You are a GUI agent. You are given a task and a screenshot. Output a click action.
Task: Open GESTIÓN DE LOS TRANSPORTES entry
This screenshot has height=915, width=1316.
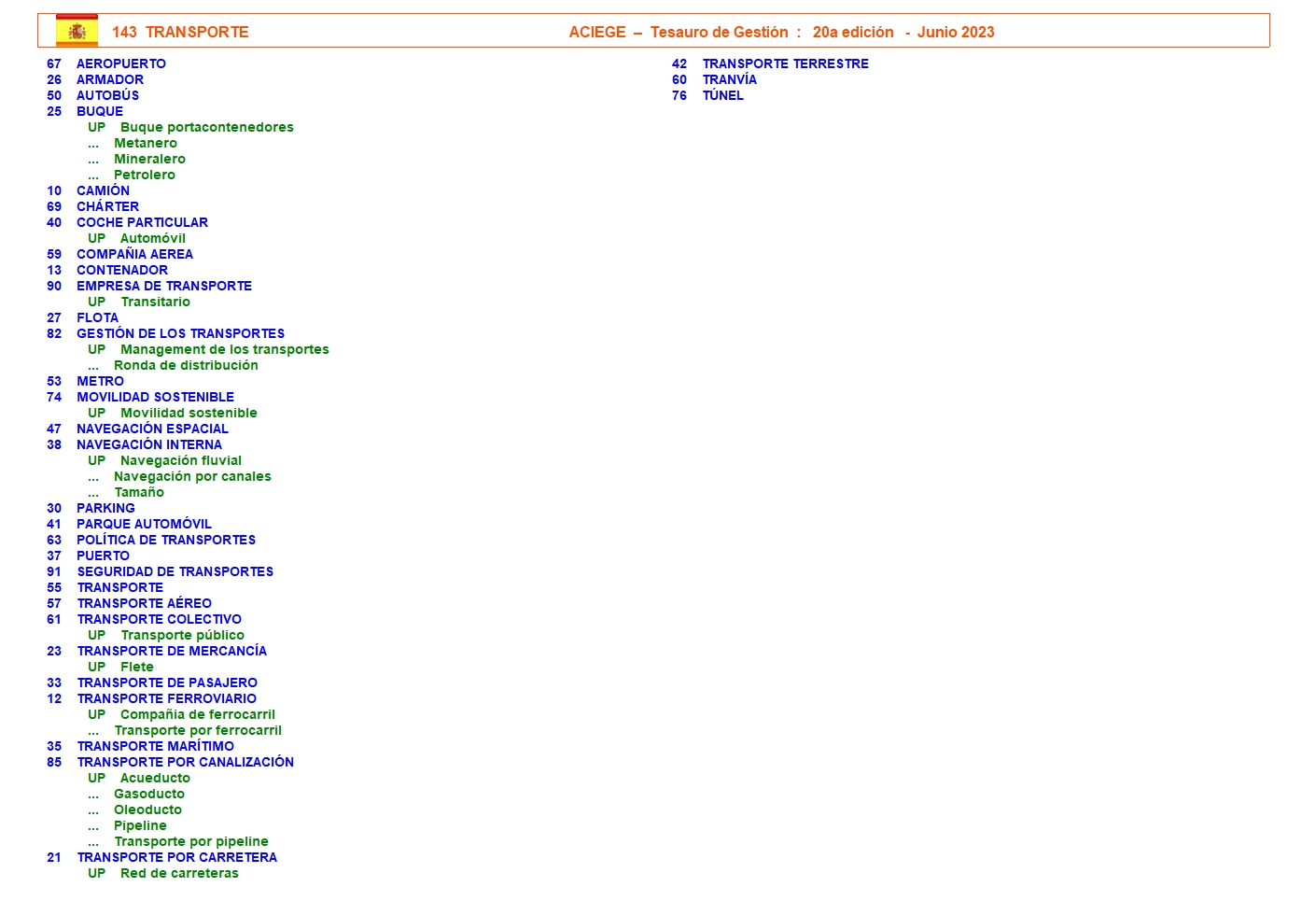[180, 333]
